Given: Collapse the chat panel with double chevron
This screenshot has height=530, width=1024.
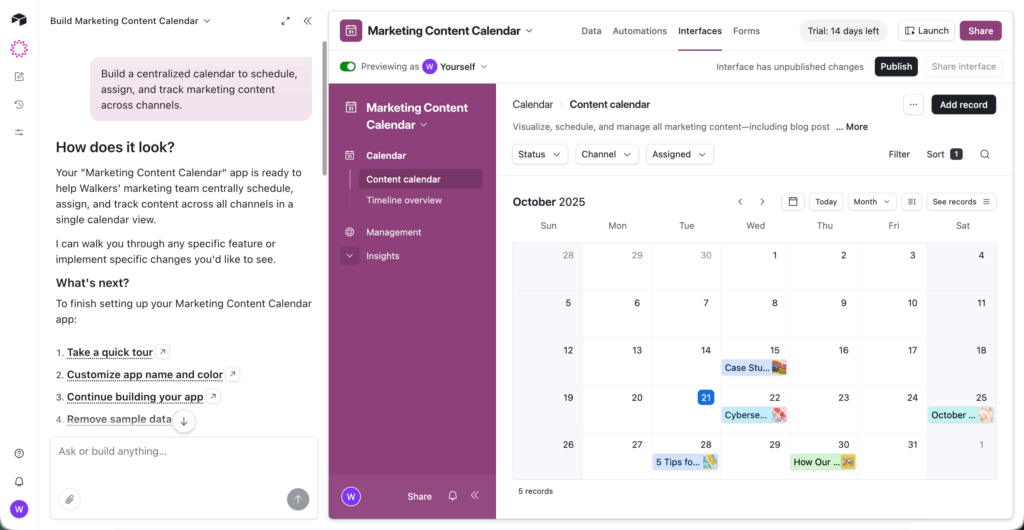Looking at the screenshot, I should pos(307,20).
